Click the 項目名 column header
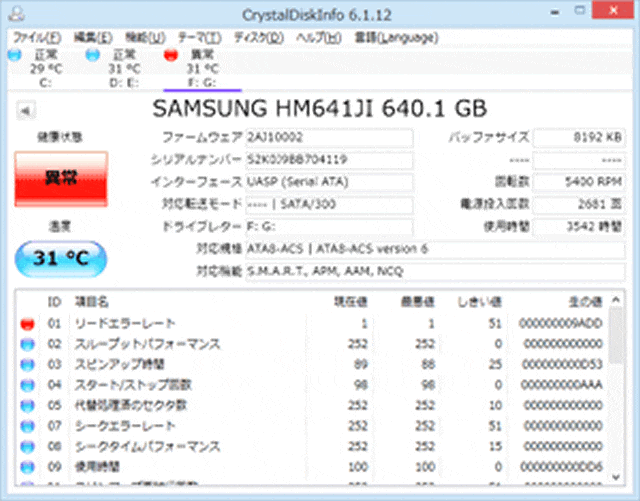This screenshot has height=501, width=640. tap(91, 302)
